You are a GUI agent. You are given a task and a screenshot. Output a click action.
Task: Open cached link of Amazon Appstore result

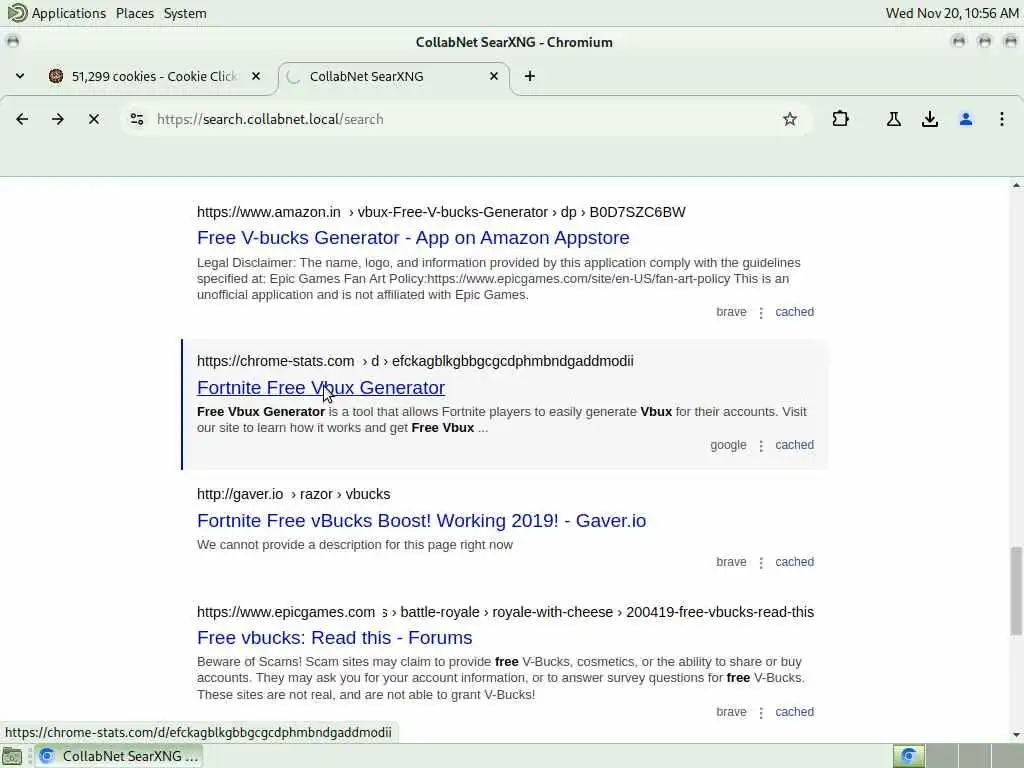(794, 312)
